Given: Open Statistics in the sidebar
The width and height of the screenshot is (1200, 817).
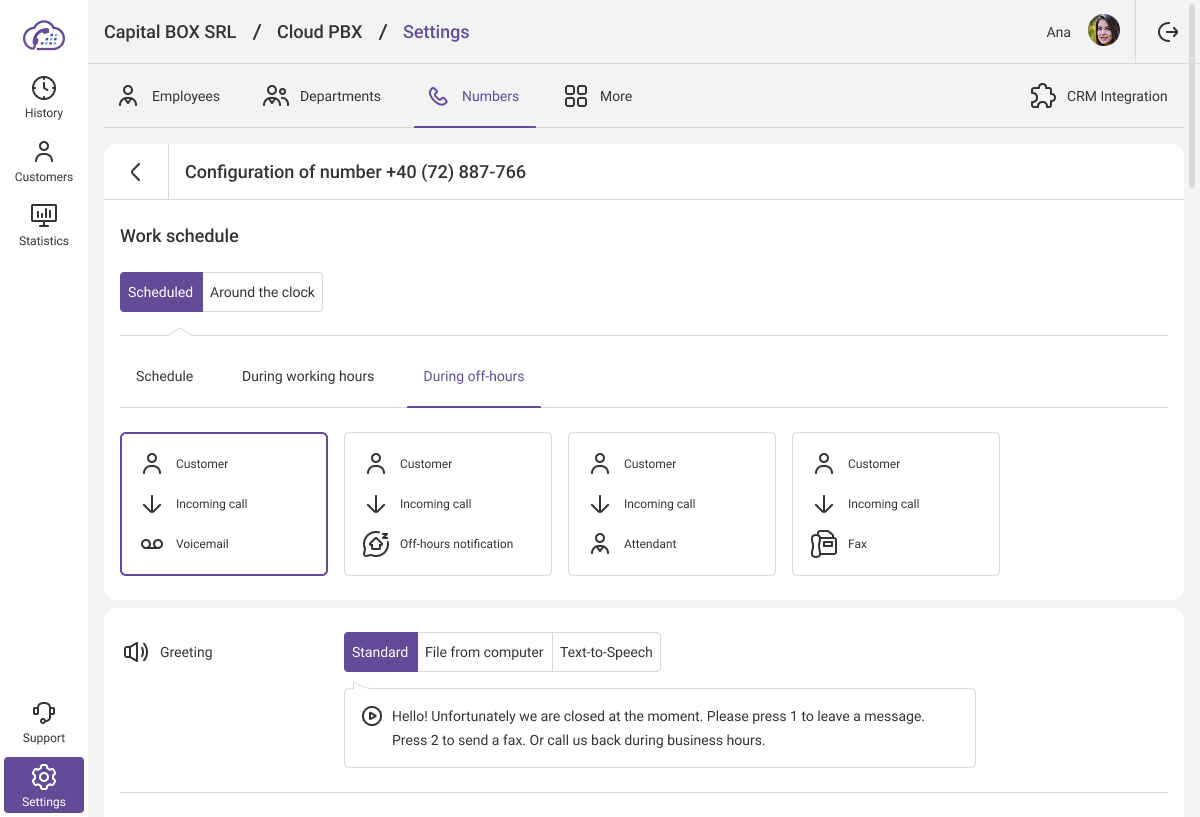Looking at the screenshot, I should (44, 225).
